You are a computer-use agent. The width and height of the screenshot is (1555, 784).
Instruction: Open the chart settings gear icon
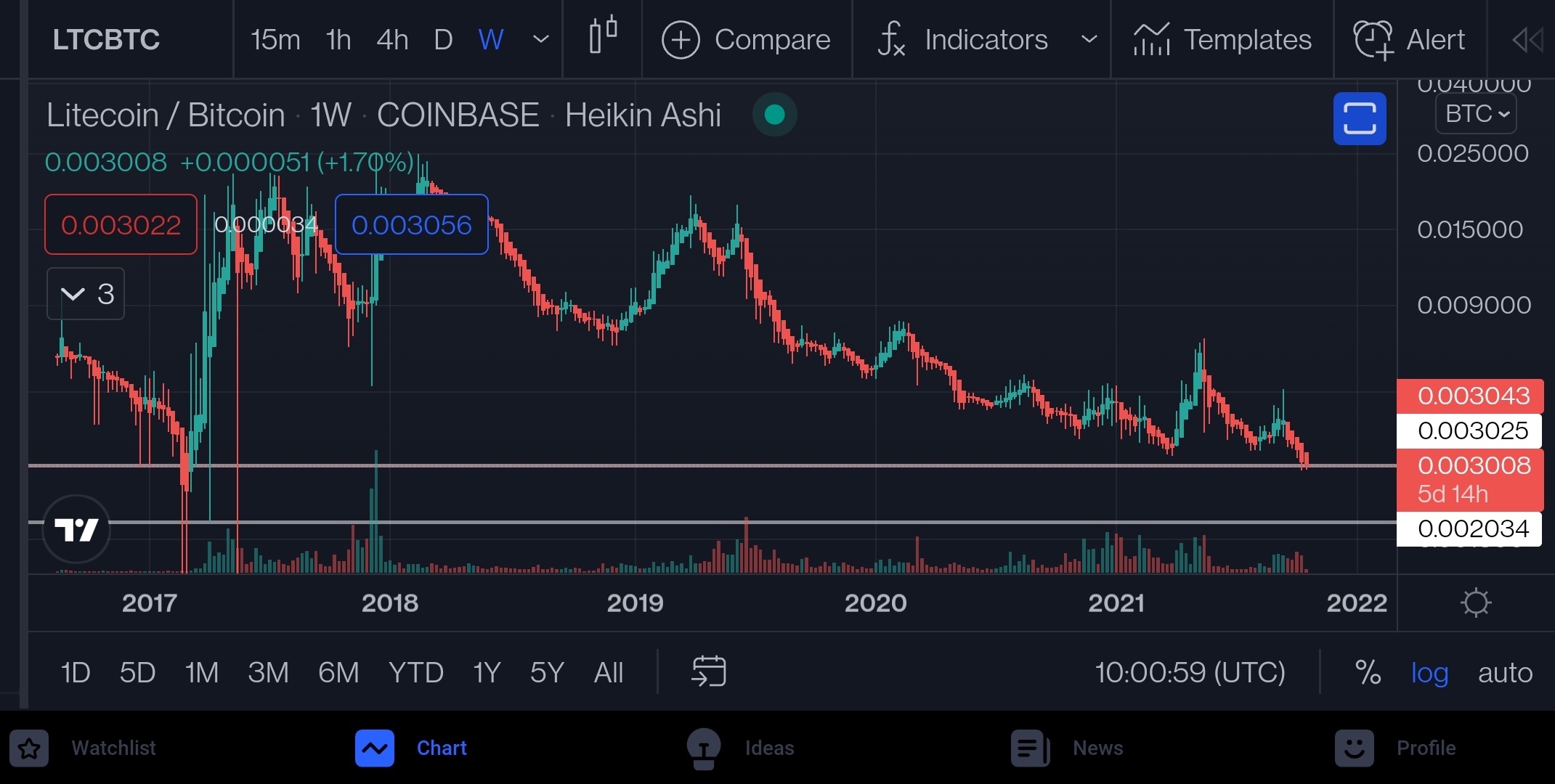click(1475, 603)
